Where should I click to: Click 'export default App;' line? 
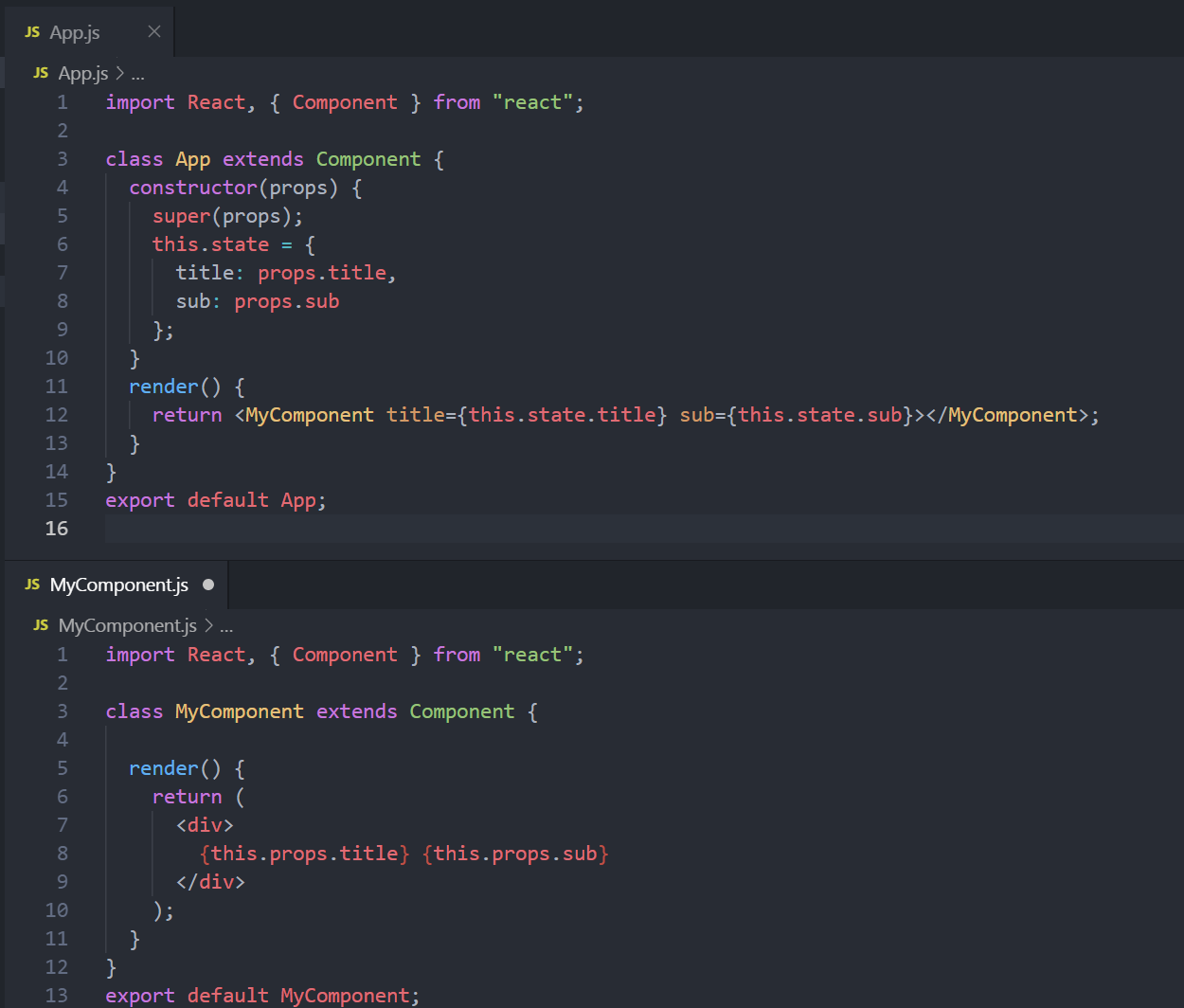point(216,500)
